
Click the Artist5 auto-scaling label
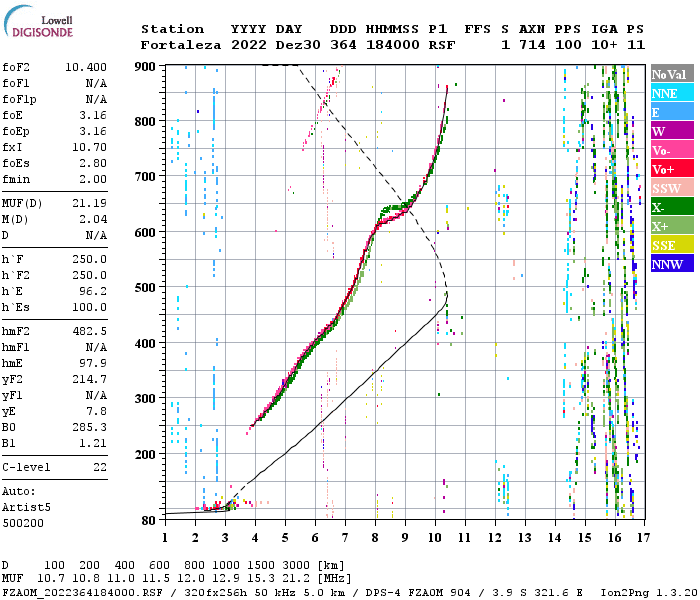26,507
